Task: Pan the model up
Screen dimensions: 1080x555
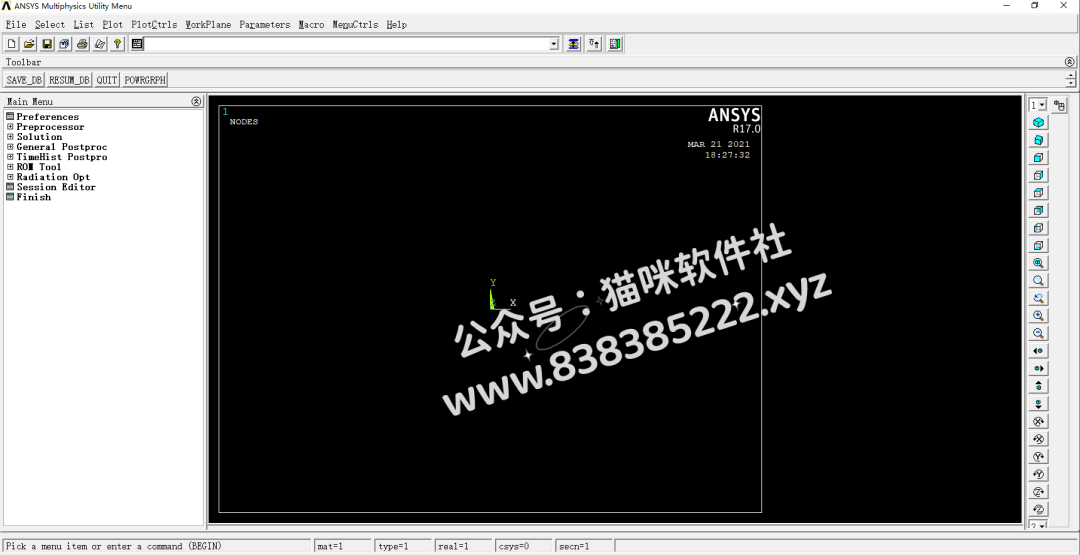Action: point(1039,386)
